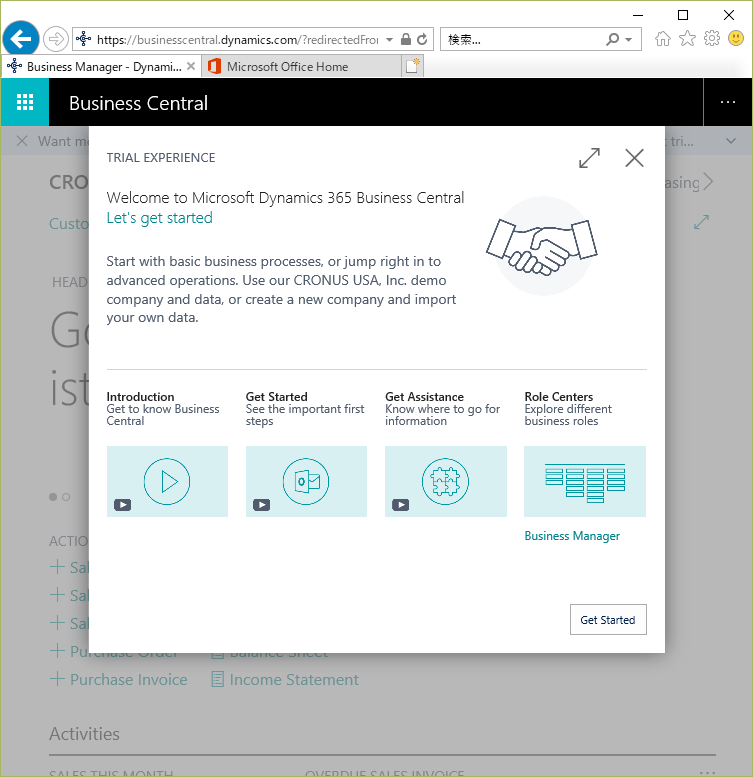The height and width of the screenshot is (777, 753).
Task: Click the lock security icon in address bar
Action: pyautogui.click(x=406, y=39)
